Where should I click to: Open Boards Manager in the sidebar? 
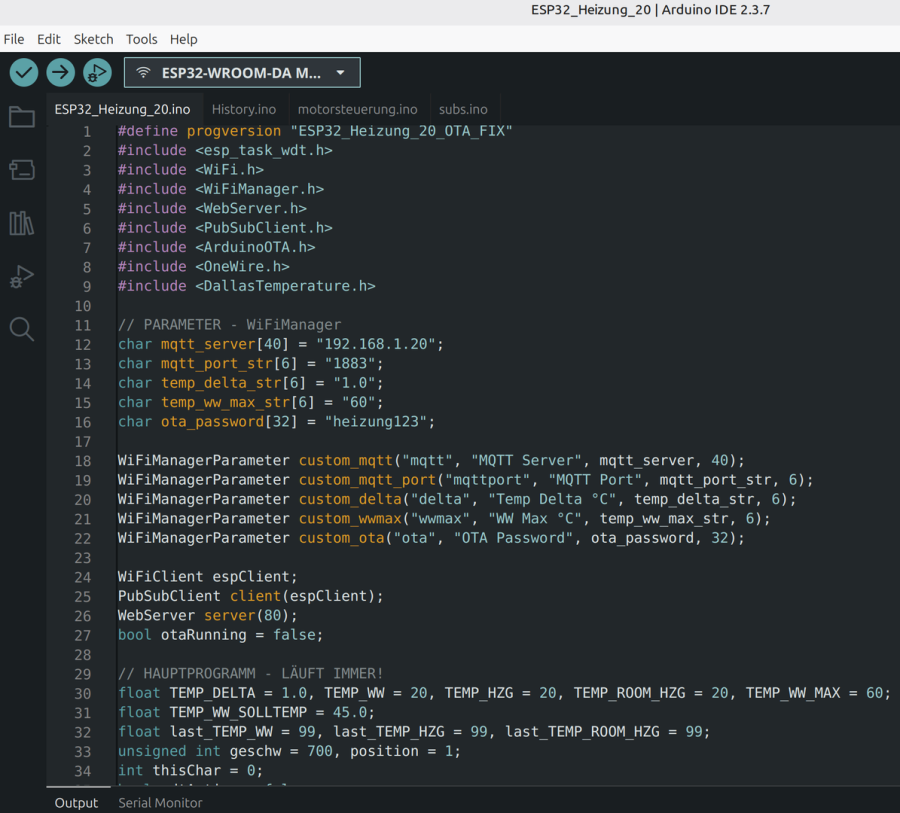click(x=22, y=170)
